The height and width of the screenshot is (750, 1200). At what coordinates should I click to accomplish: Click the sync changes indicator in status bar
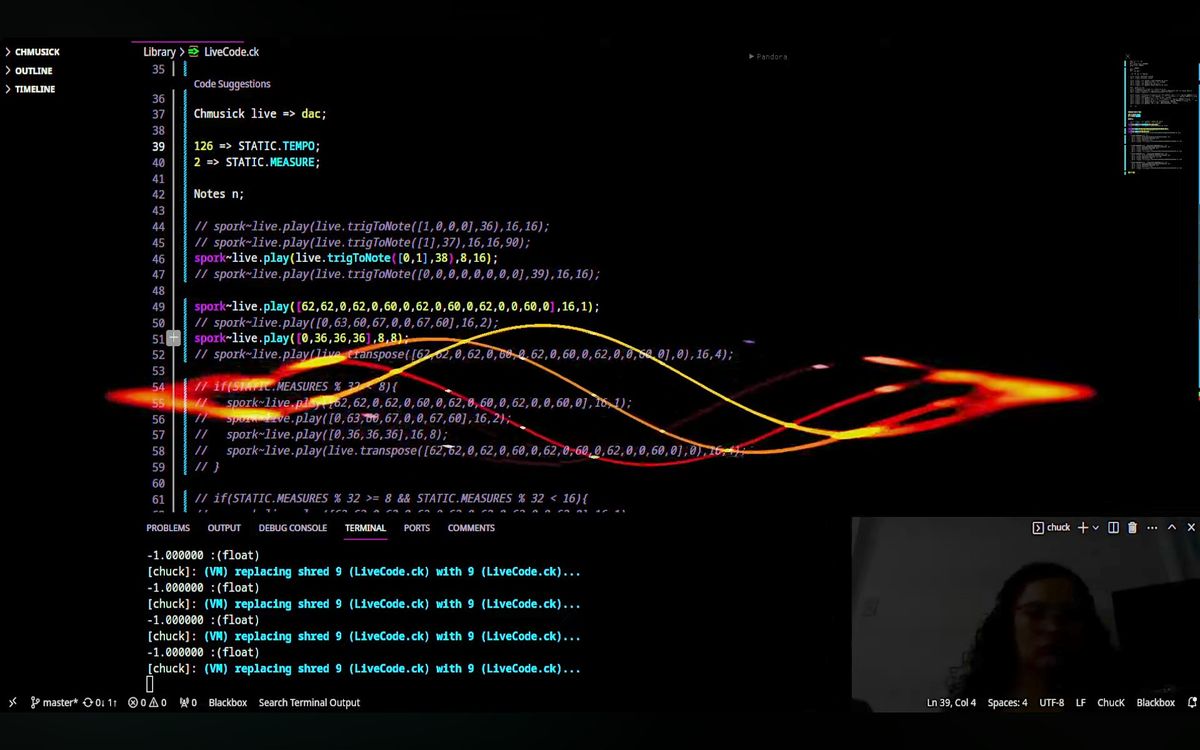[x=100, y=702]
